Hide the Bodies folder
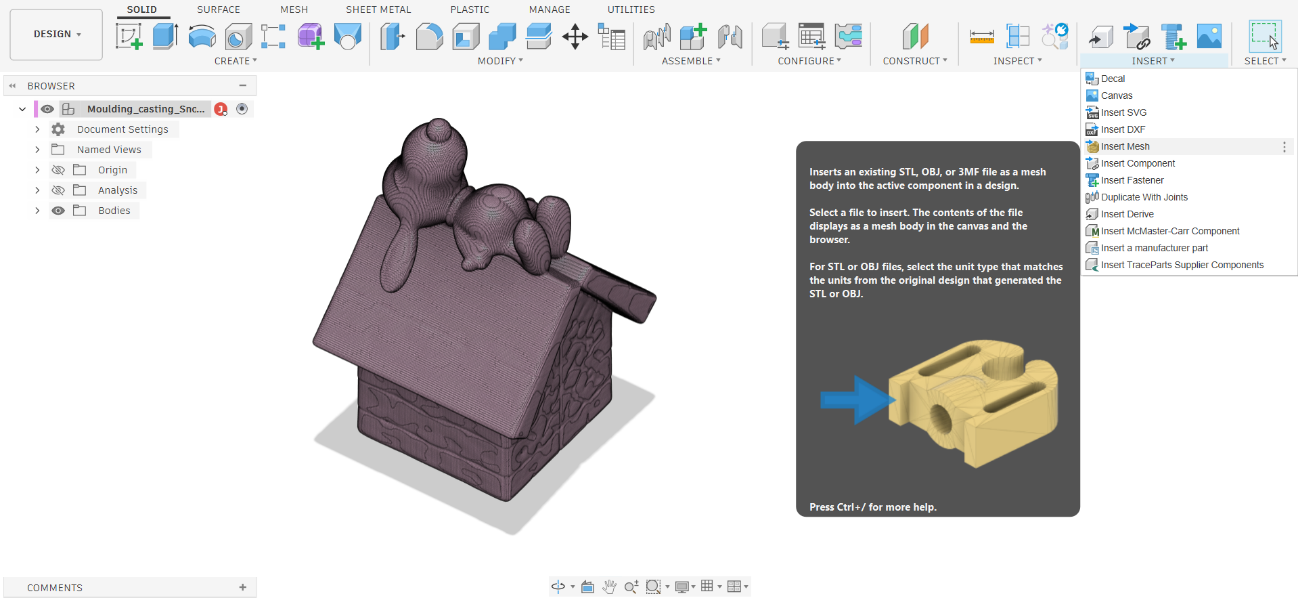 58,210
